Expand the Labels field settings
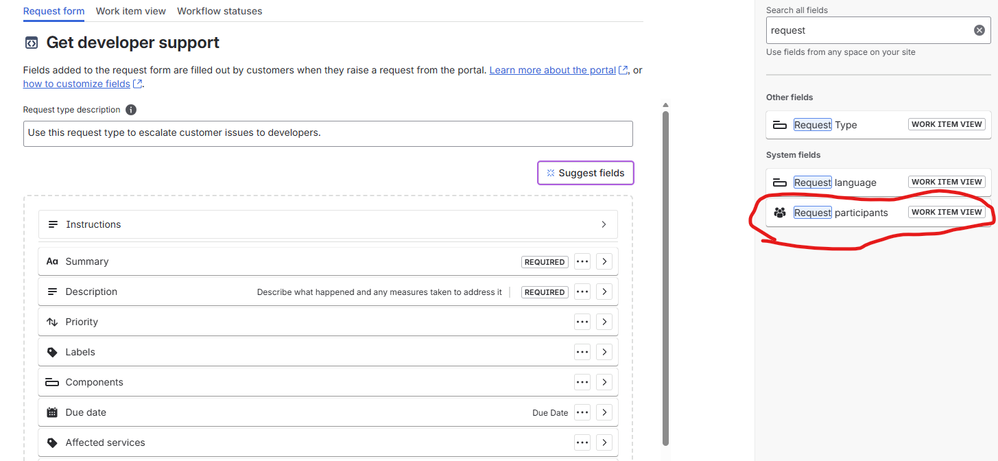This screenshot has width=998, height=461. click(x=605, y=352)
